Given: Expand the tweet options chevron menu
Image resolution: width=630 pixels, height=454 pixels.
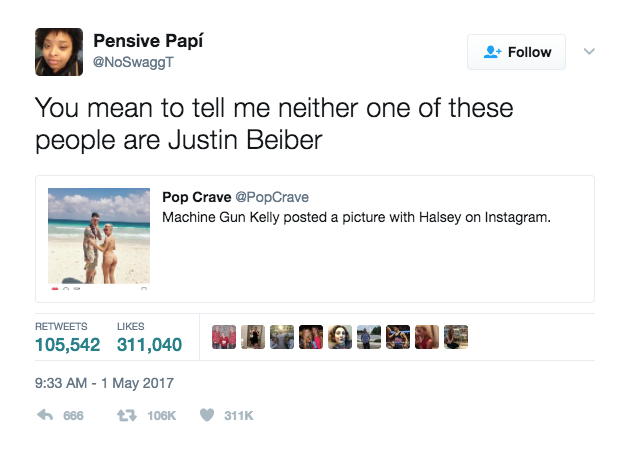Looking at the screenshot, I should pyautogui.click(x=588, y=52).
